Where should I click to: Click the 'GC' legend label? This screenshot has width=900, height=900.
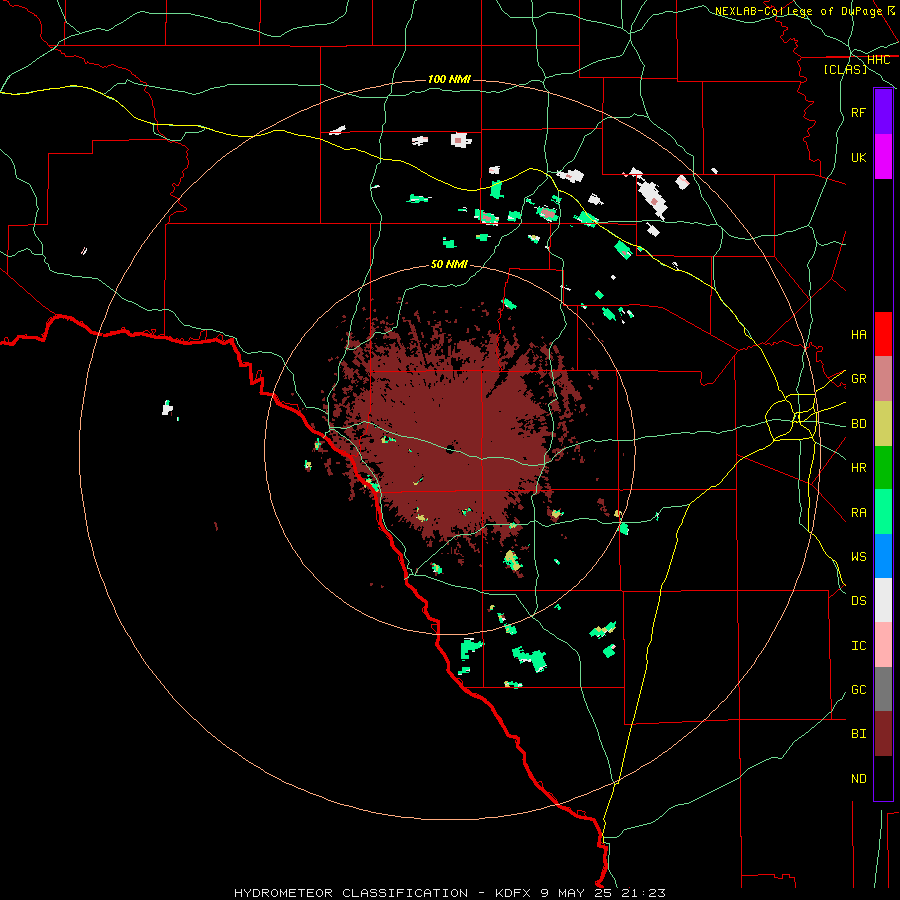[858, 690]
